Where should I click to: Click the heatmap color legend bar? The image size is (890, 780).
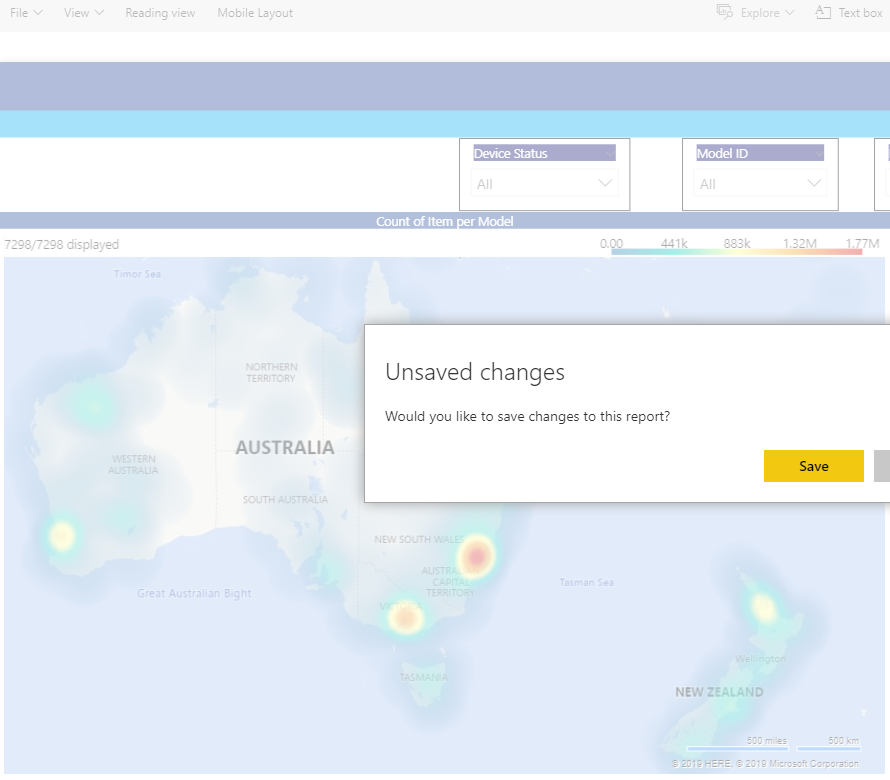coord(736,251)
